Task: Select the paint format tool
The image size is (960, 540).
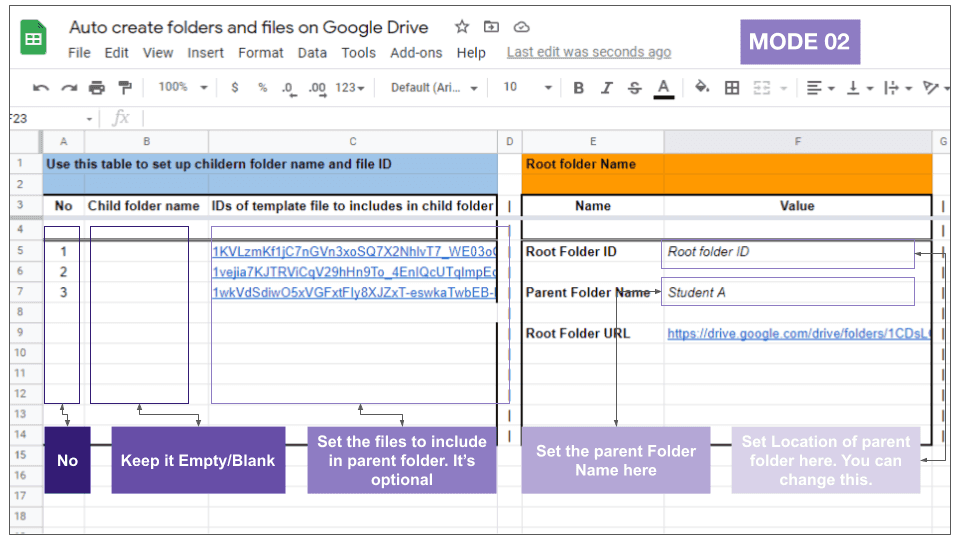Action: (125, 88)
